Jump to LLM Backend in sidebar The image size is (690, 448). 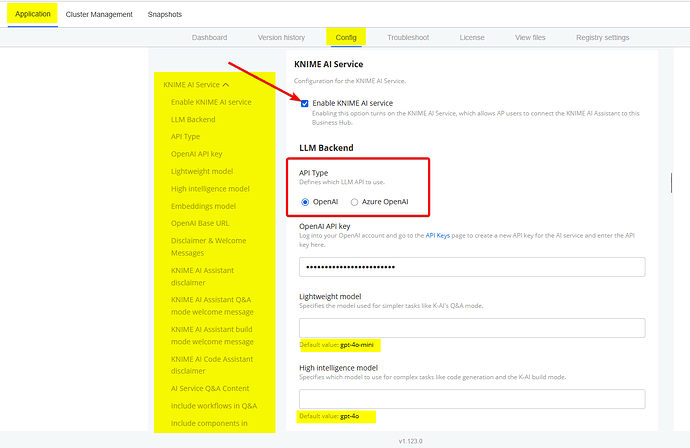pyautogui.click(x=193, y=120)
